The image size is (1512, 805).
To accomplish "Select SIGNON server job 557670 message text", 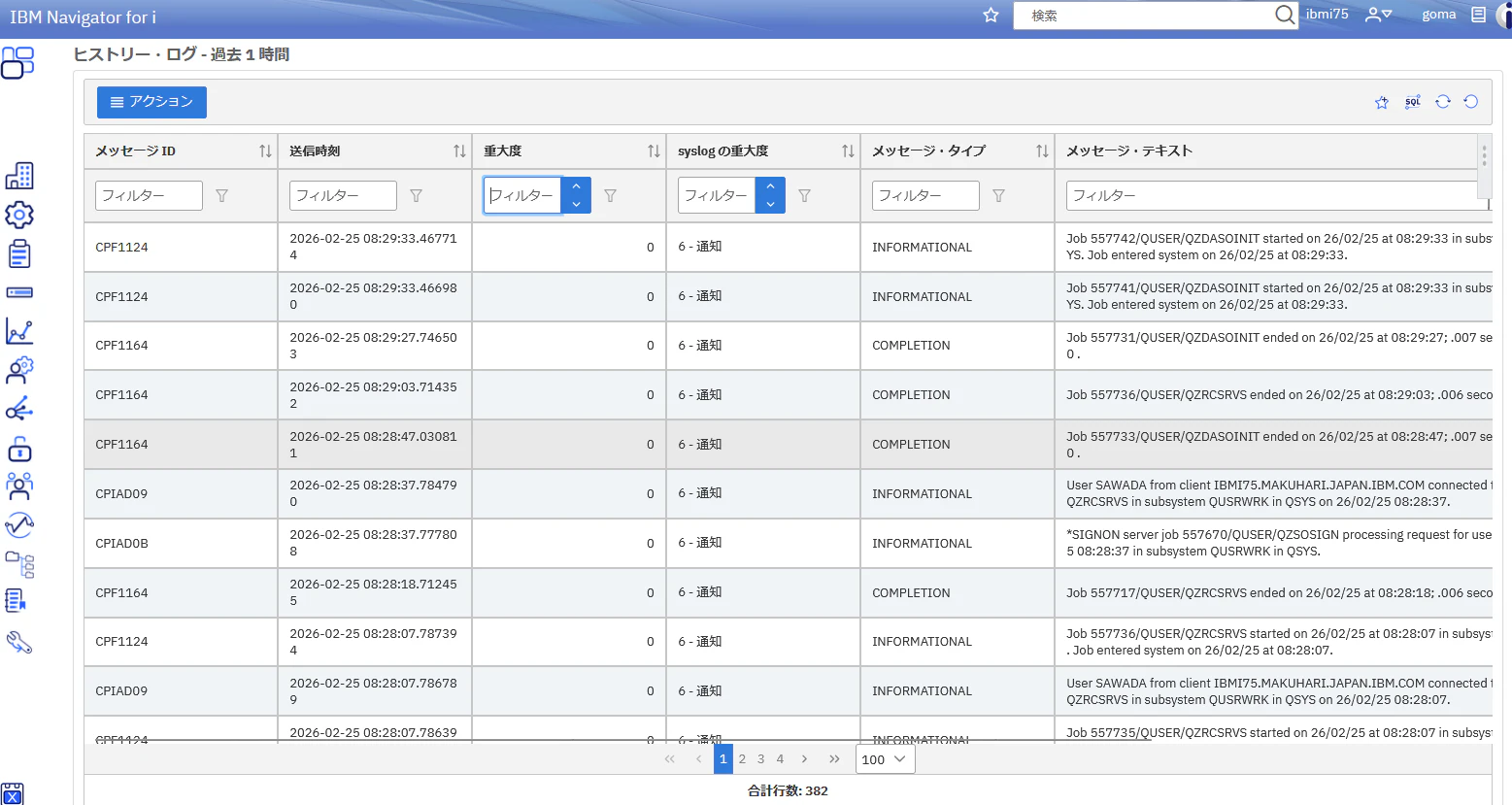I will [x=1279, y=544].
